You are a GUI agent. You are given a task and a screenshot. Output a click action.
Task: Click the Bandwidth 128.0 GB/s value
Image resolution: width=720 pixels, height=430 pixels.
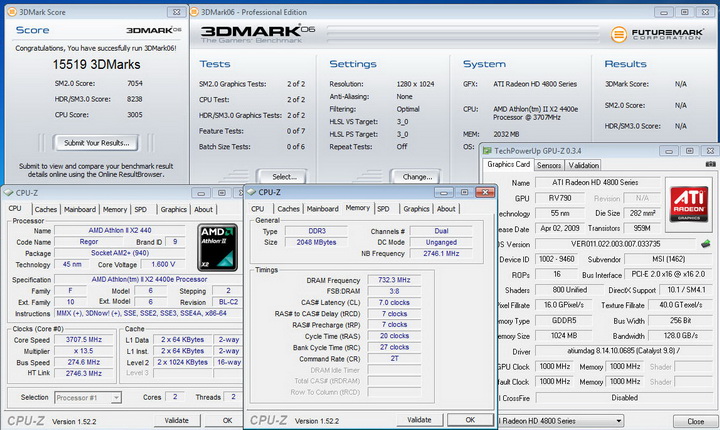click(681, 336)
